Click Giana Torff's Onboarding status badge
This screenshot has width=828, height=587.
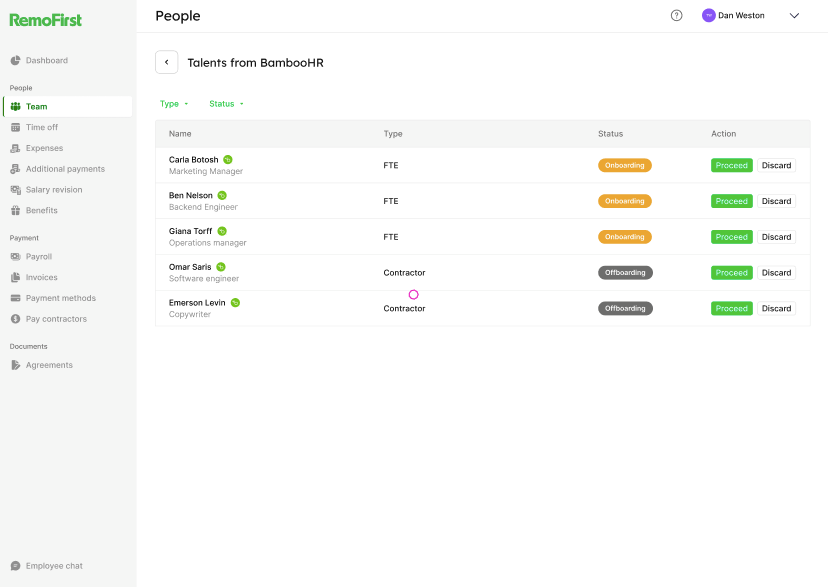coord(624,237)
